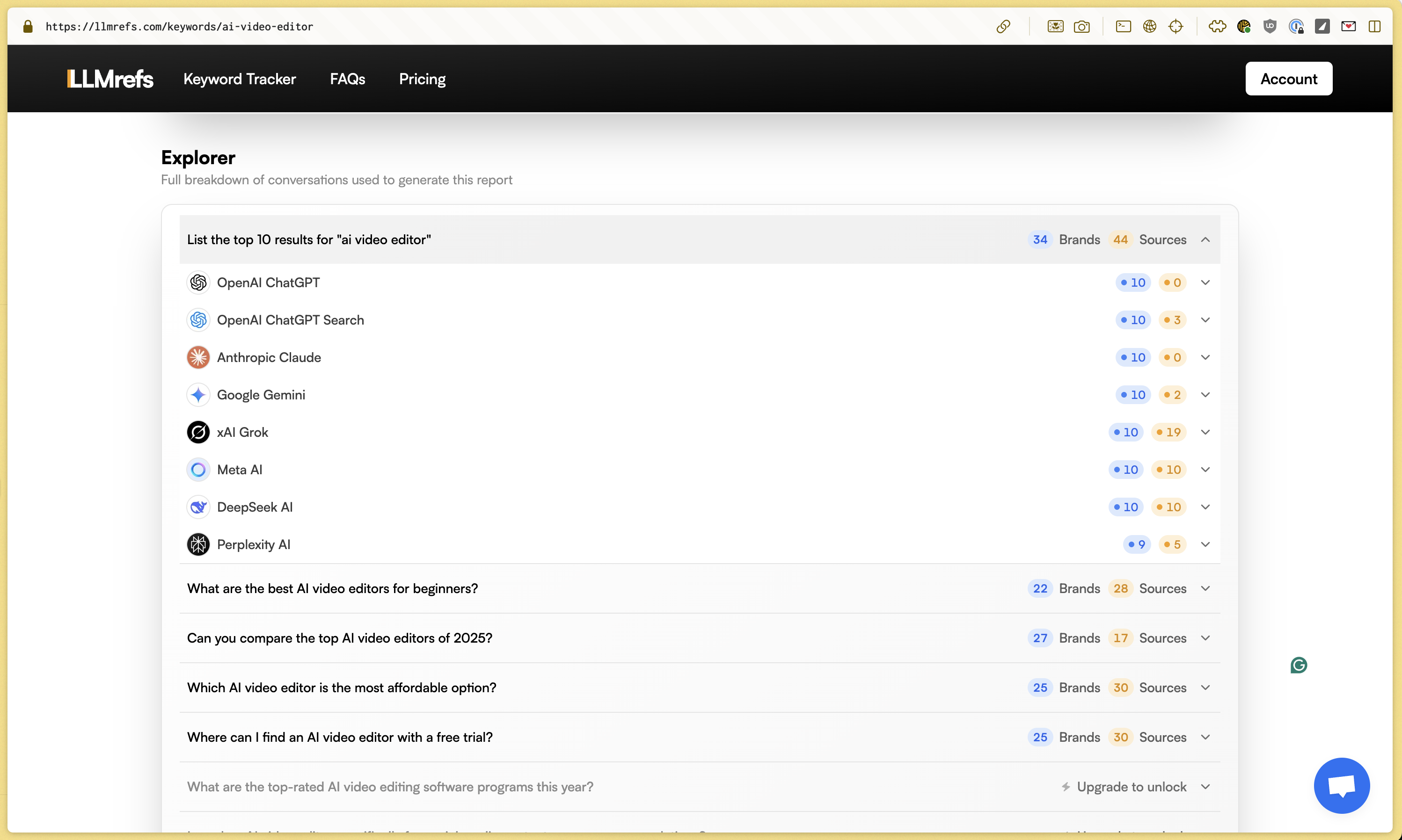Collapse the top 10 results question row
The width and height of the screenshot is (1402, 840).
(x=1205, y=239)
